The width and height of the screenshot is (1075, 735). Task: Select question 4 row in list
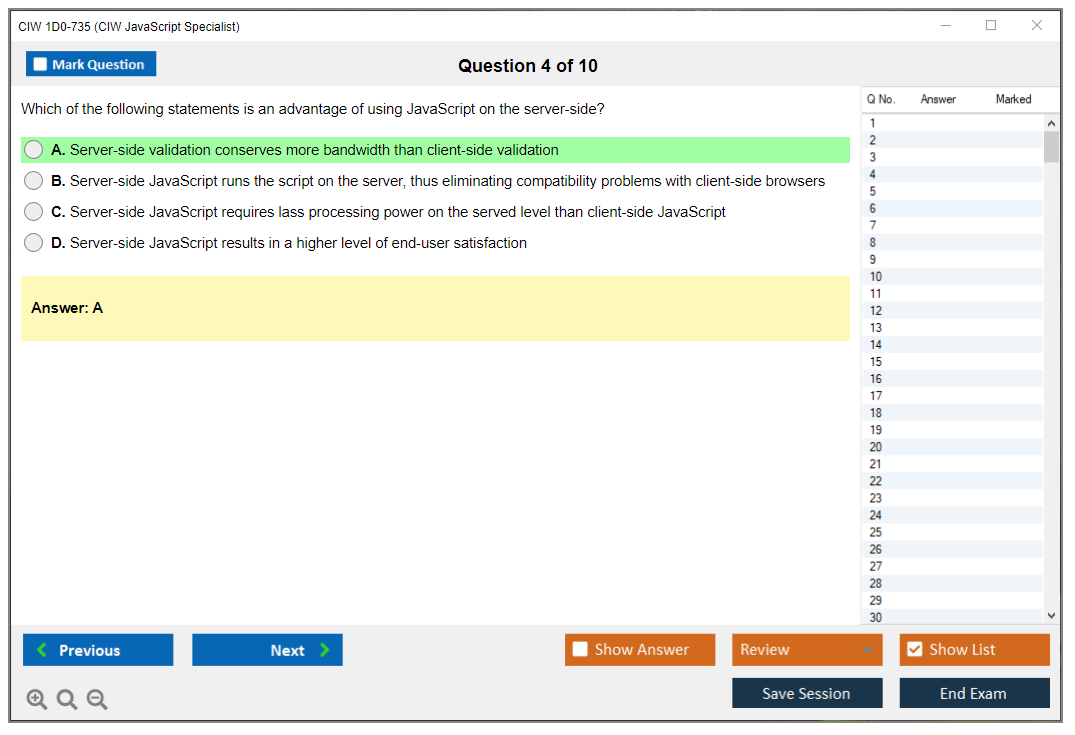point(873,174)
